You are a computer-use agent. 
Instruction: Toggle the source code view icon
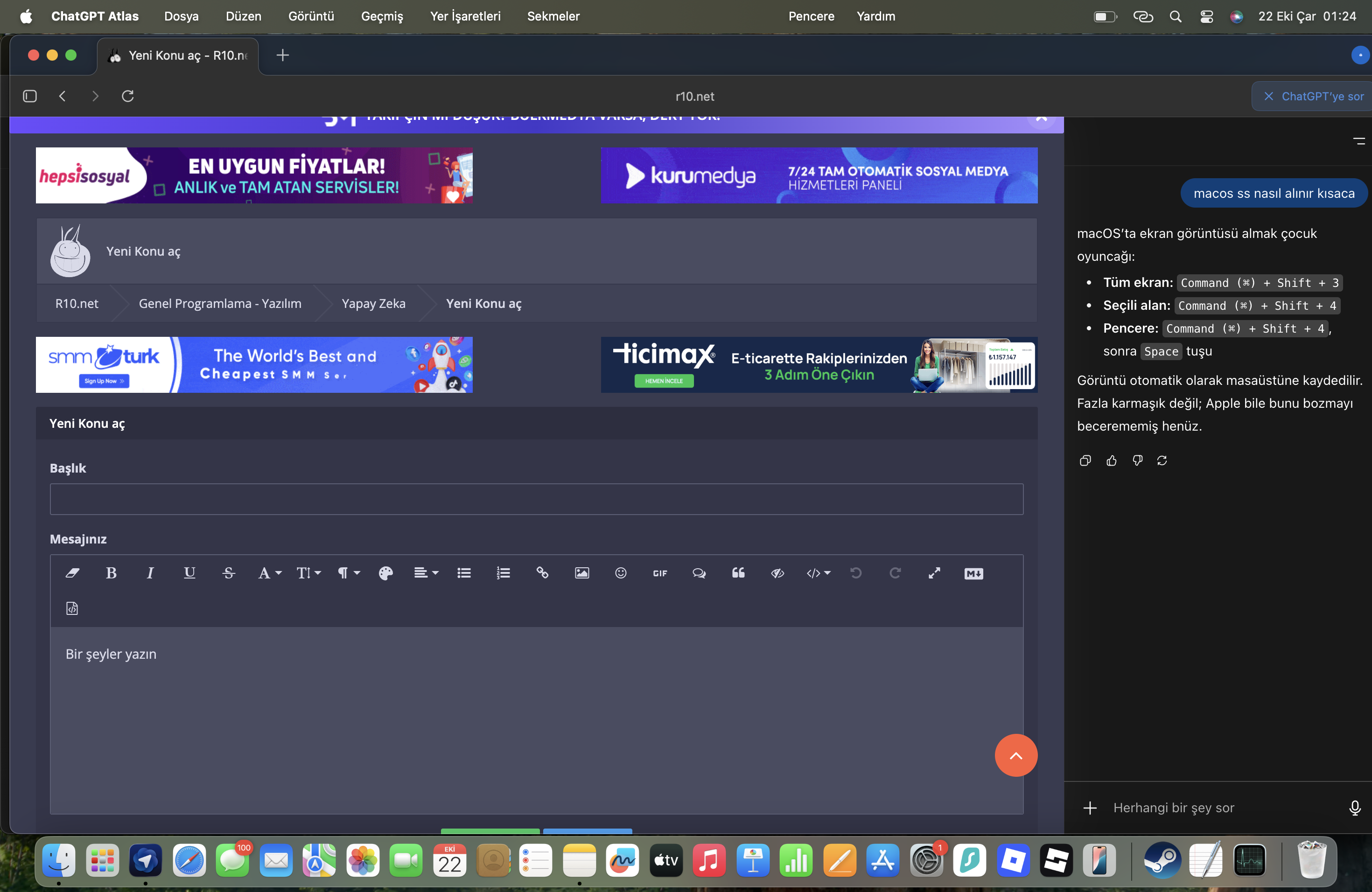(x=72, y=608)
